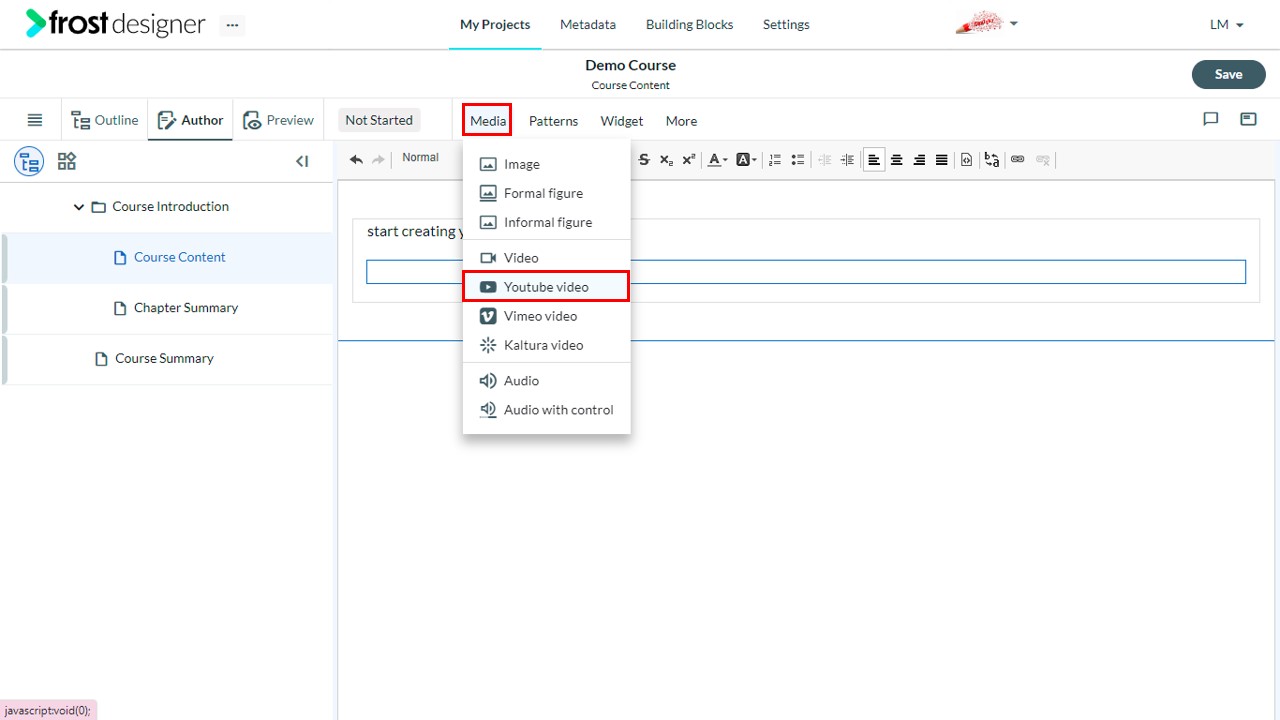Viewport: 1280px width, 720px height.
Task: Switch to the tree structure view
Action: pos(29,161)
